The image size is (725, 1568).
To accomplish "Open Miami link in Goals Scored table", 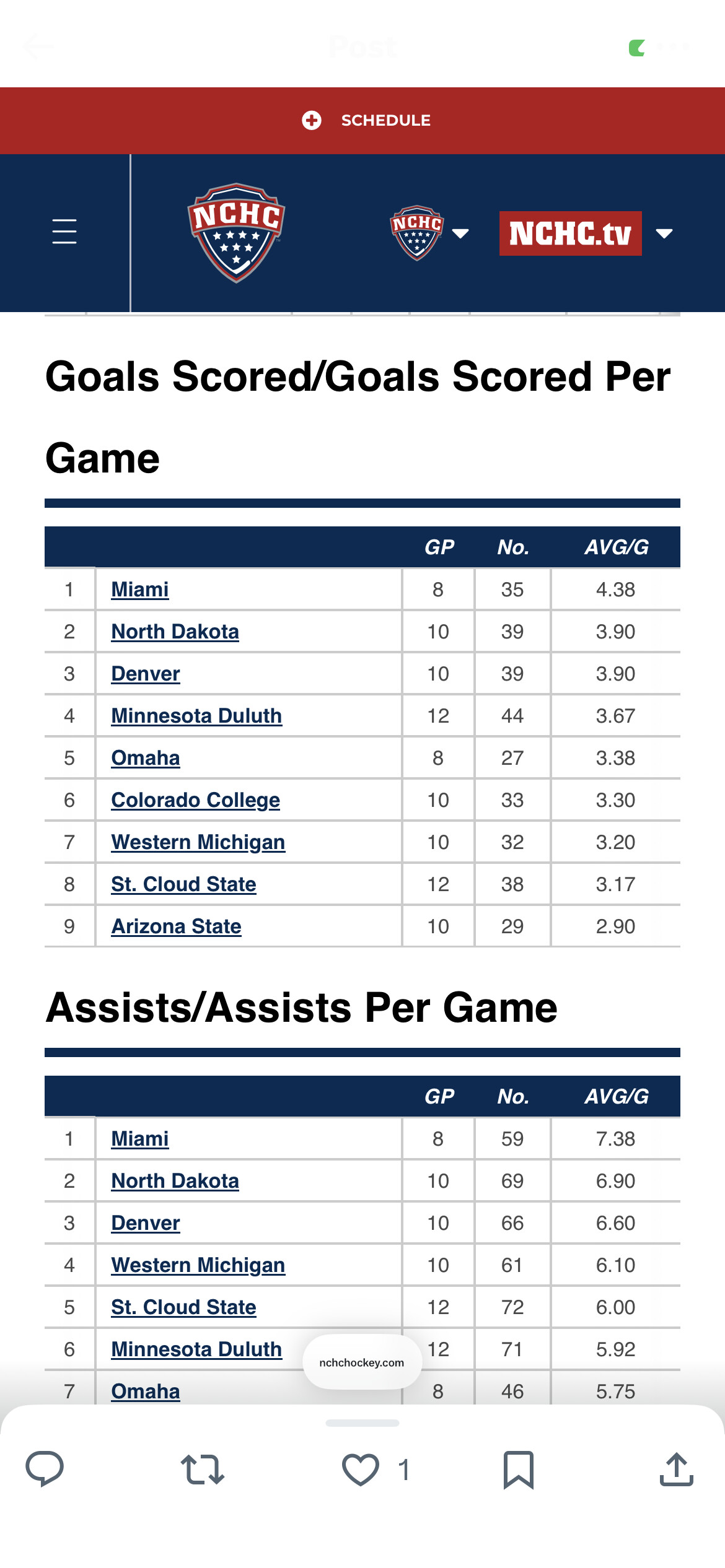I will (140, 590).
